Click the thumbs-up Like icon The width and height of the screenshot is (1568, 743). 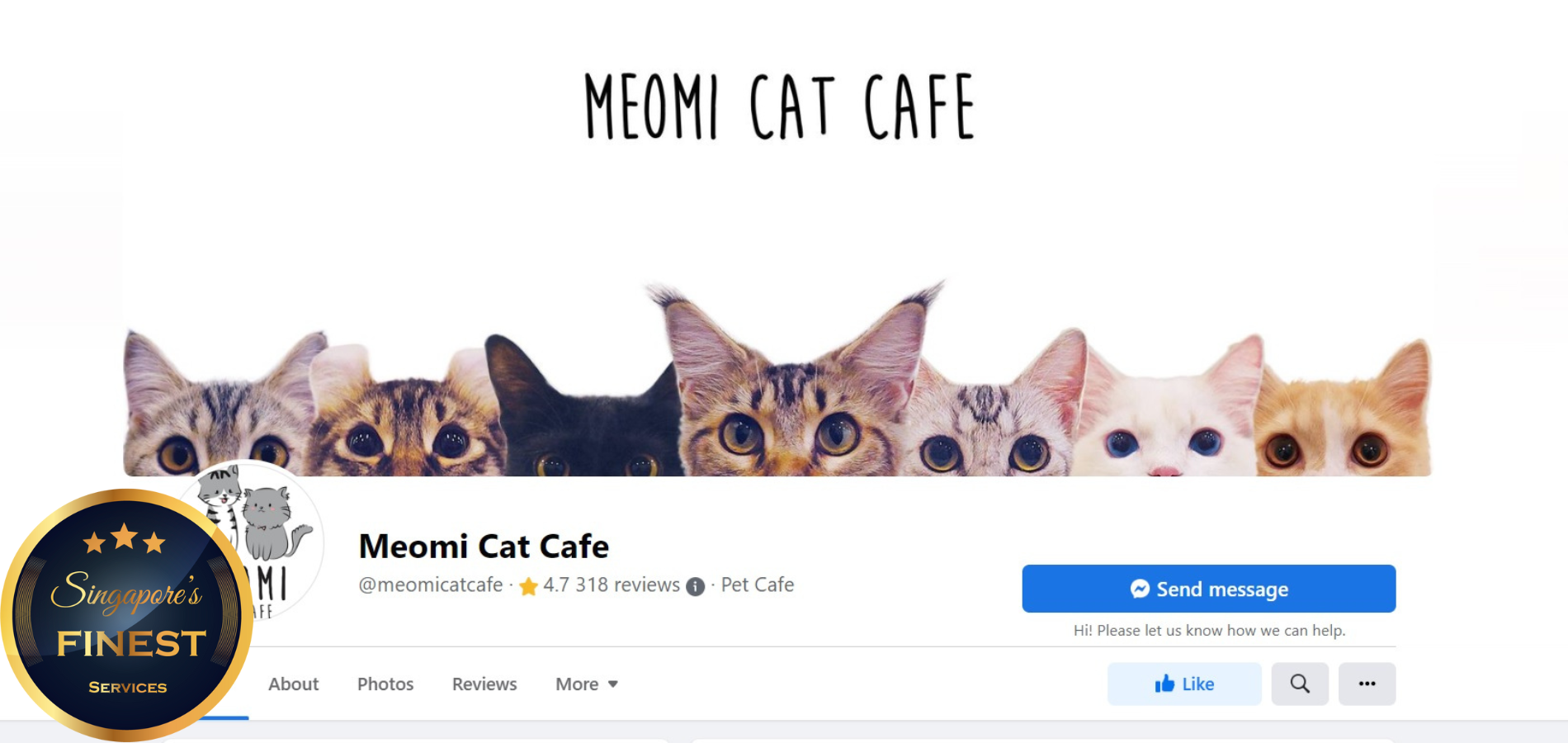click(1164, 684)
